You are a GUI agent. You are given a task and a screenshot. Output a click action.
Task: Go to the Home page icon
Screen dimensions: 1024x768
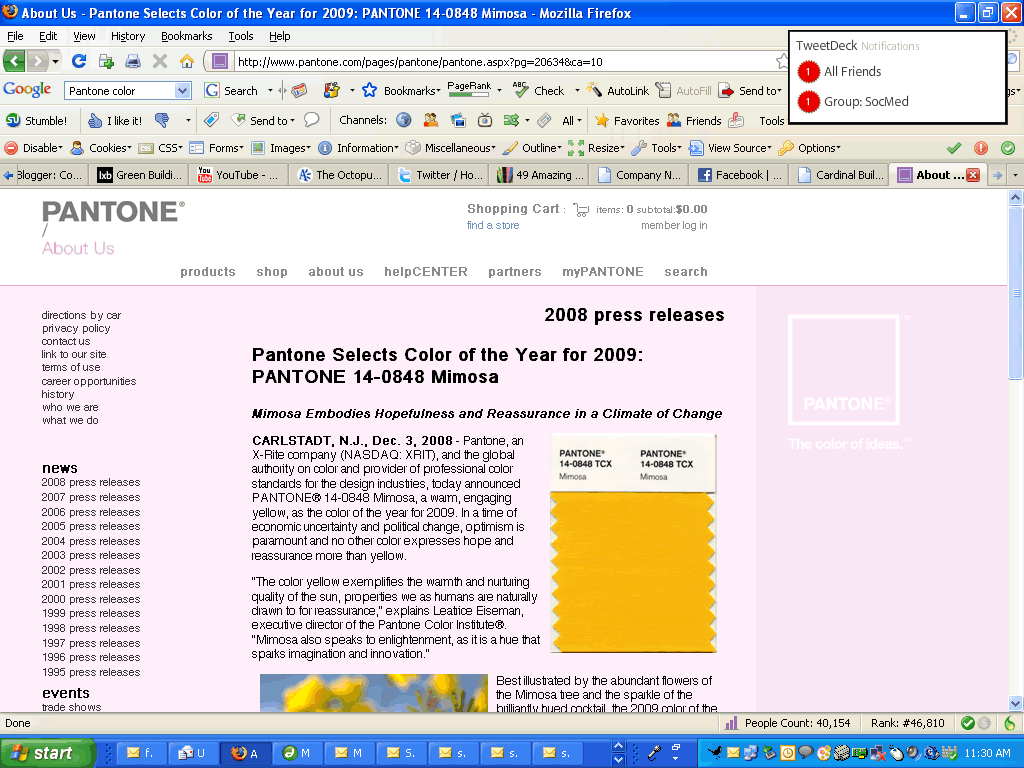point(187,61)
